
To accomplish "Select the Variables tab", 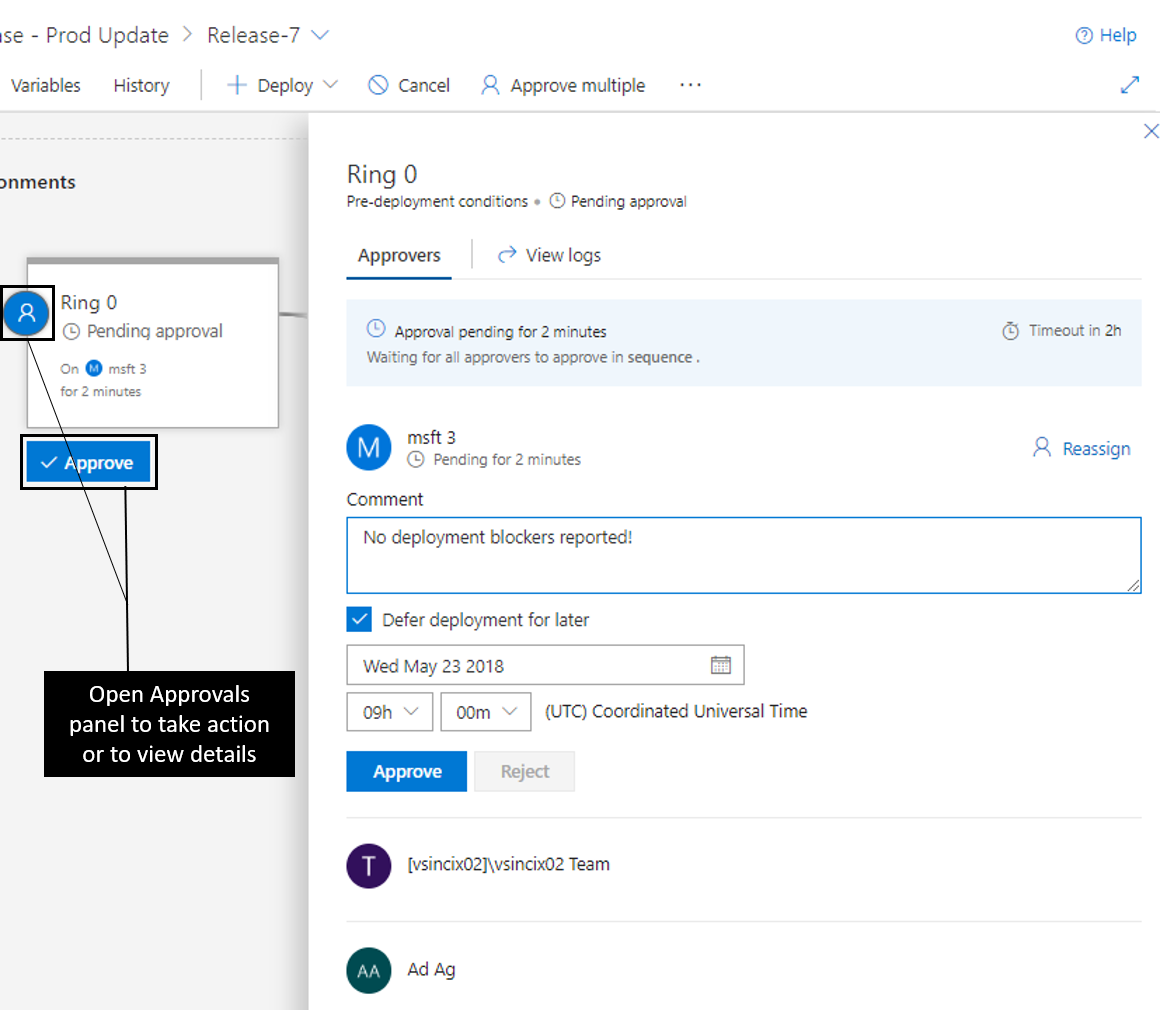I will 44,85.
